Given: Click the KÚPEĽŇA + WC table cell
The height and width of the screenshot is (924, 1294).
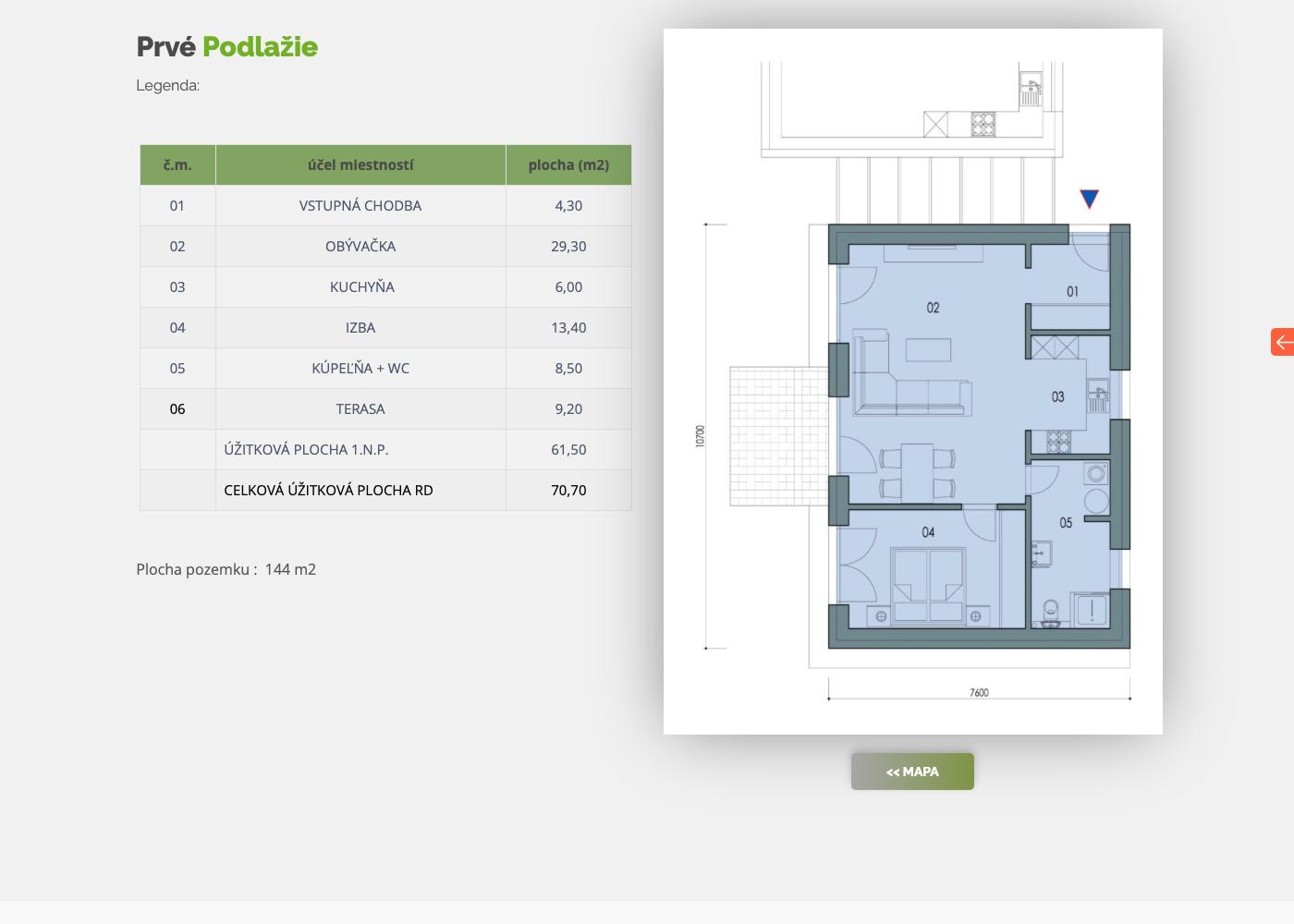Looking at the screenshot, I should point(360,369).
